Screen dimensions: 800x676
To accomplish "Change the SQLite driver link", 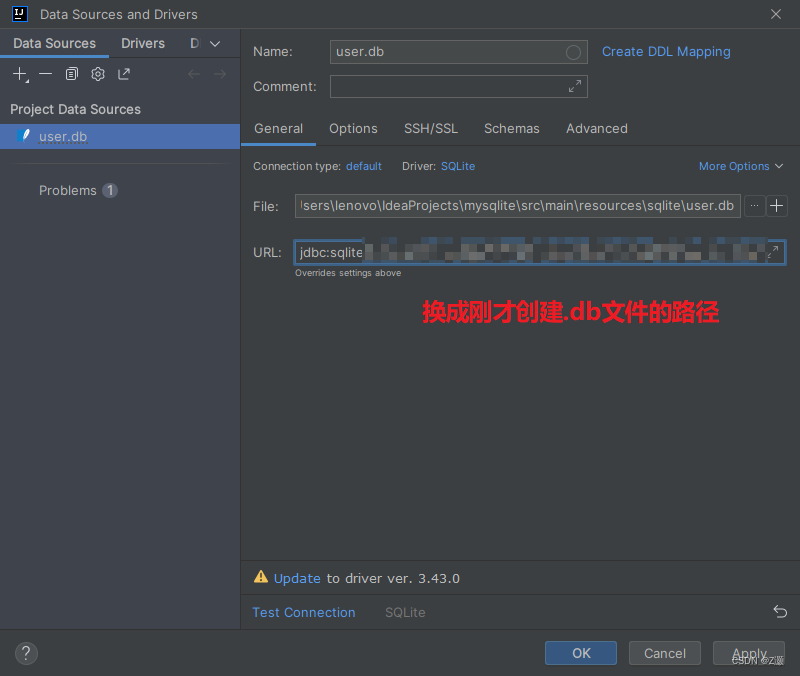I will 458,166.
